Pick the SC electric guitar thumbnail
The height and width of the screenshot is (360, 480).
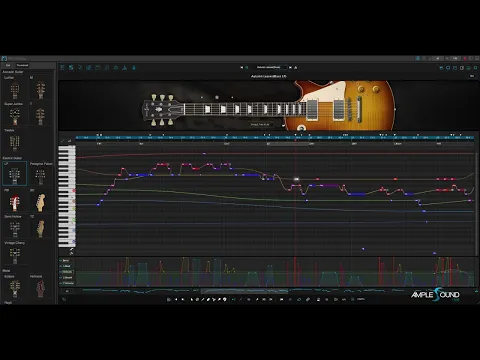(x=41, y=200)
